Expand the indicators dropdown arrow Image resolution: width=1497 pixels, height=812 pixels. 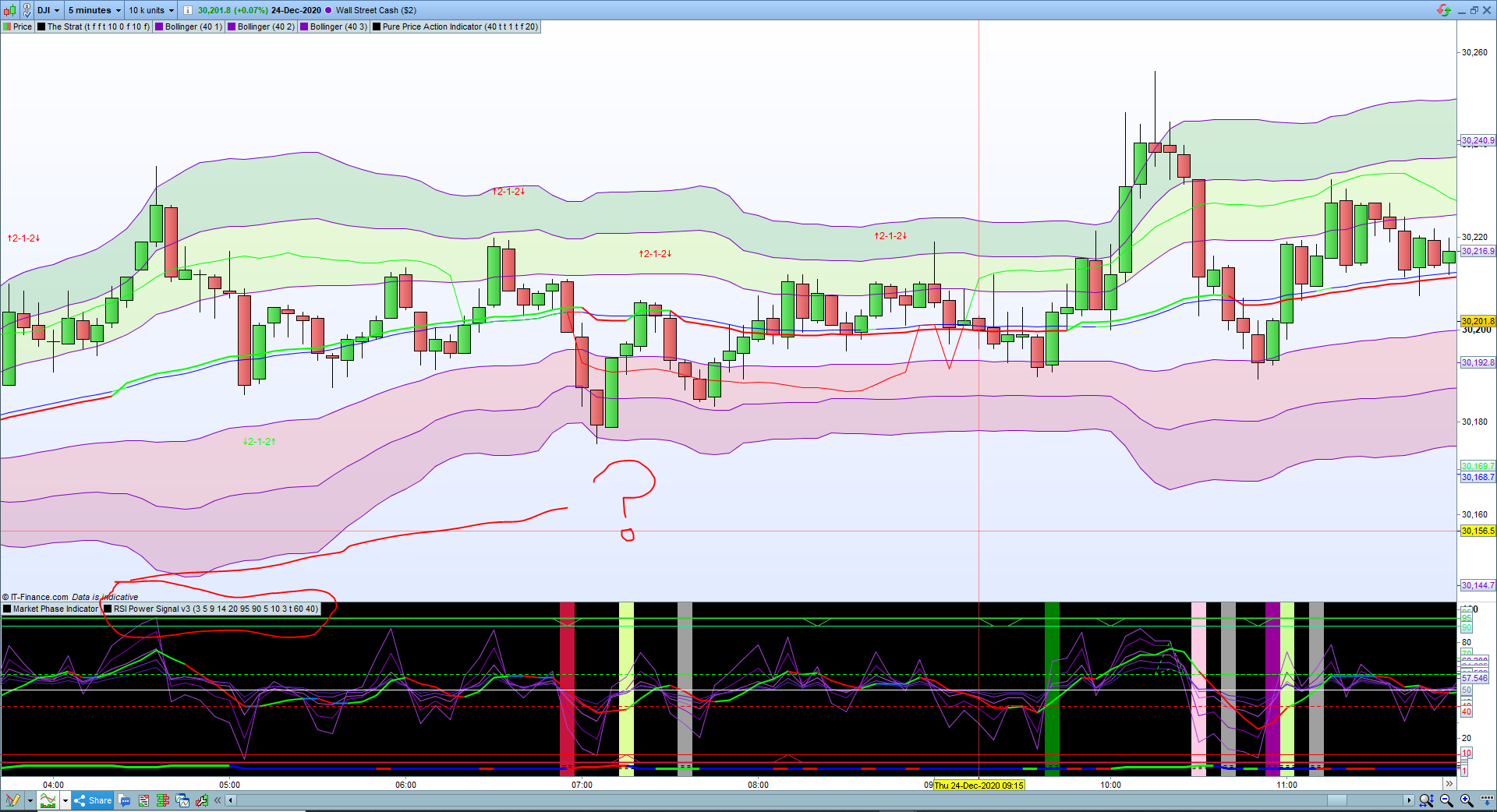[65, 800]
